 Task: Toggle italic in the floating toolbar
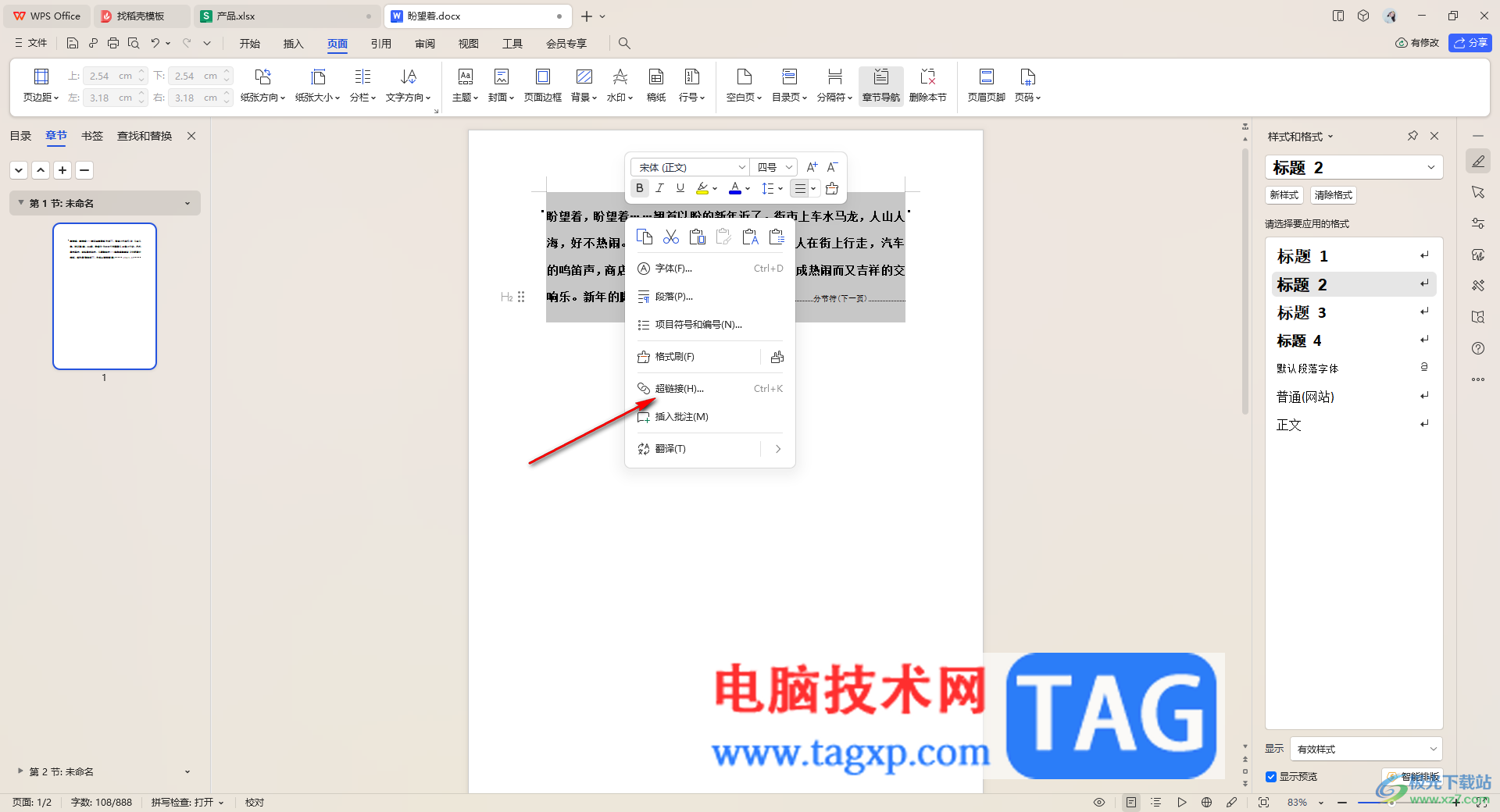(x=660, y=188)
